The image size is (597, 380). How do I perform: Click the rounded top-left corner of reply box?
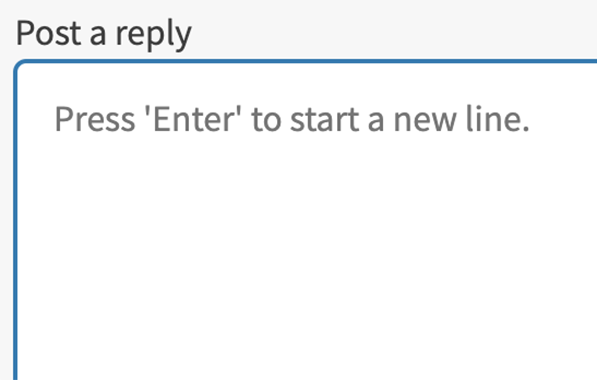19,65
